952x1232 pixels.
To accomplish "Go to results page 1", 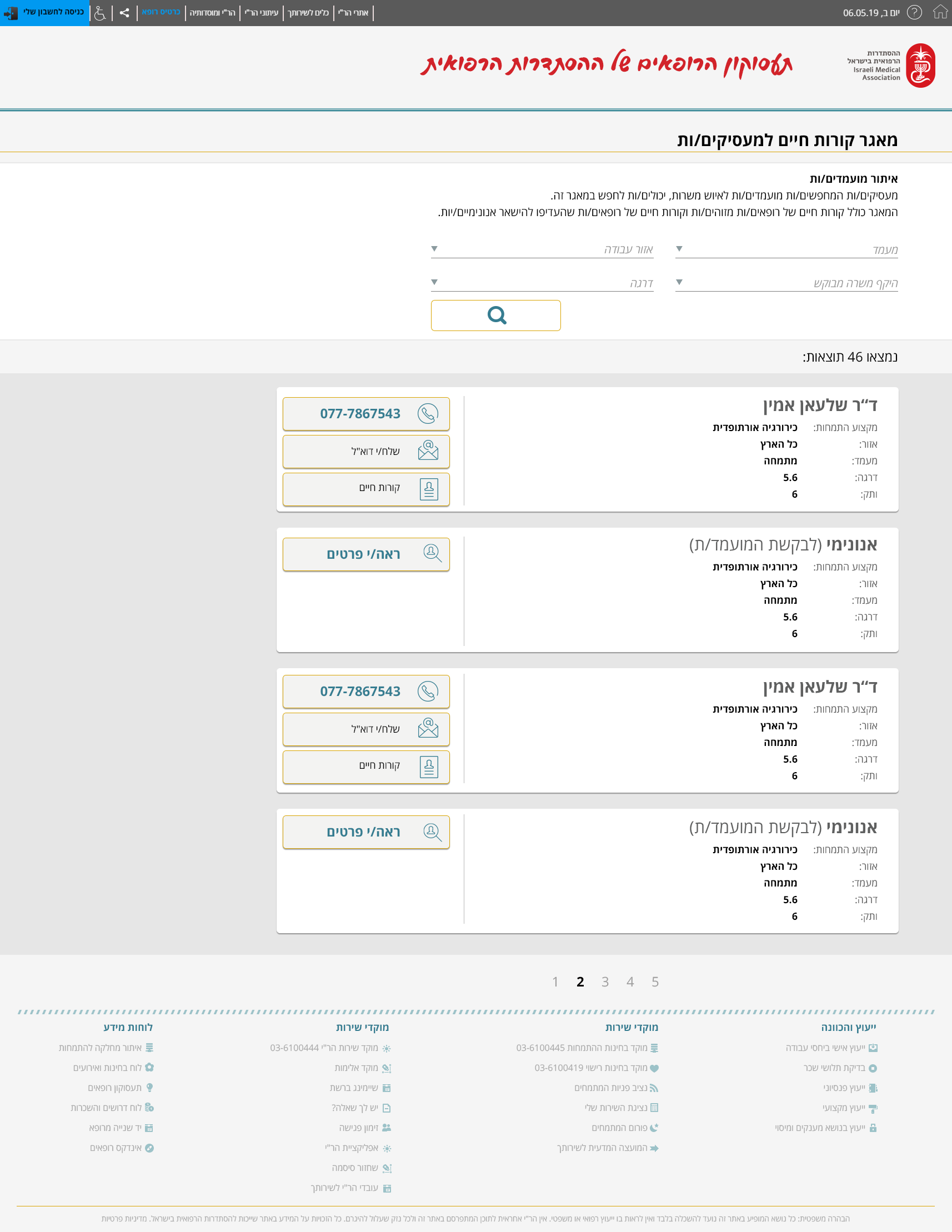I will pyautogui.click(x=555, y=981).
